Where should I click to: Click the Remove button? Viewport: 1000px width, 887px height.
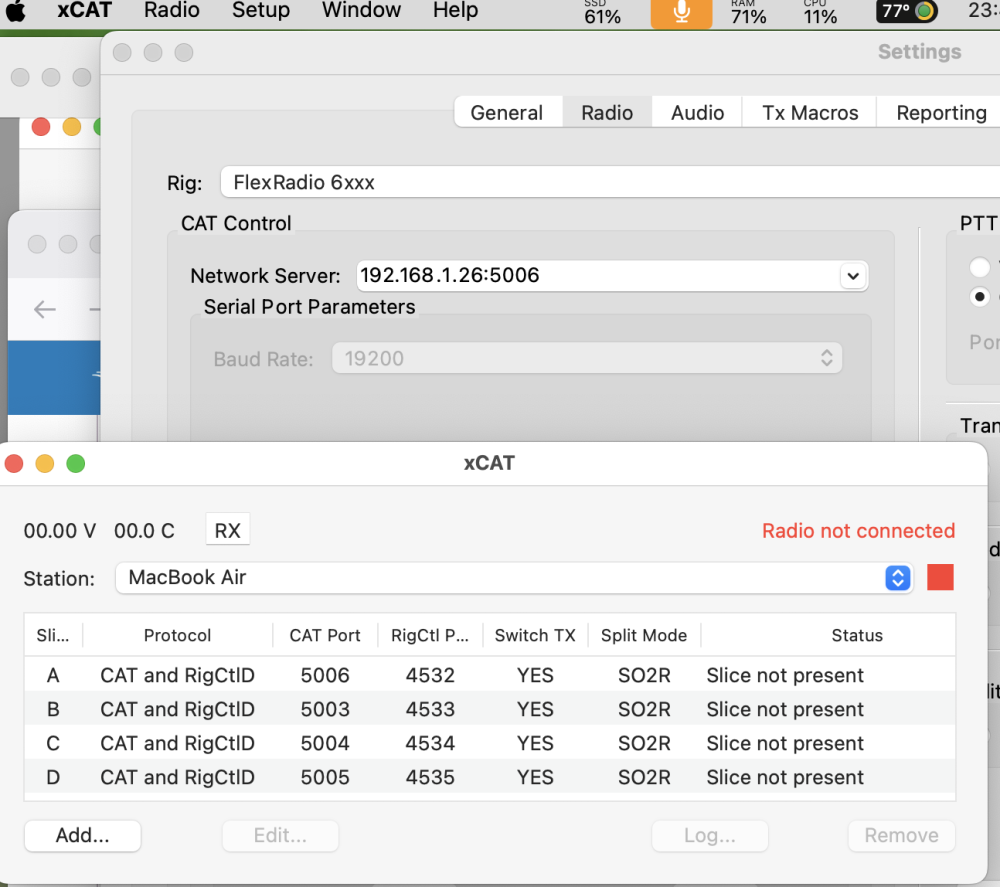901,835
